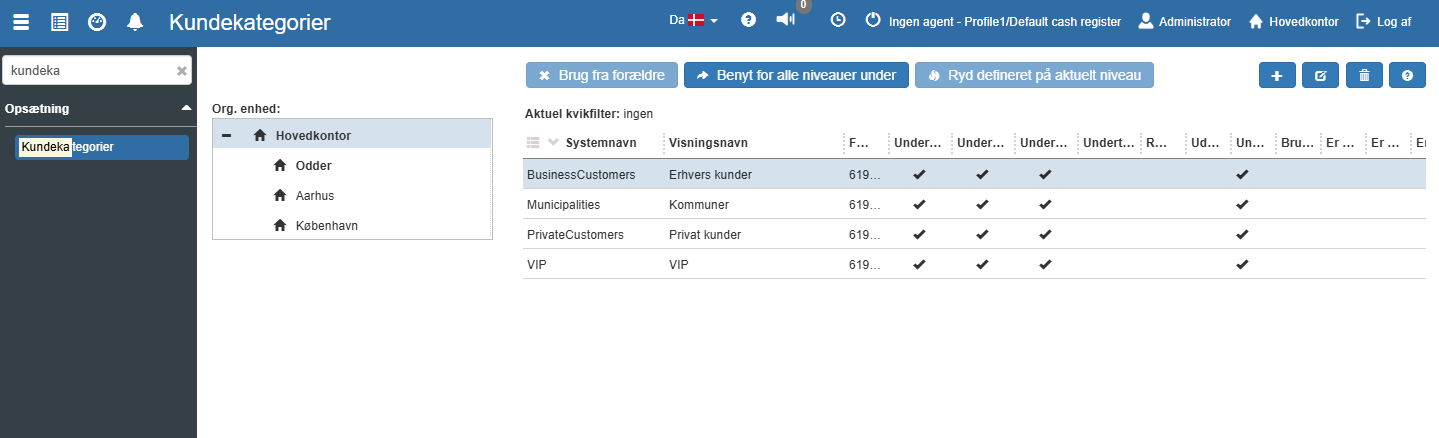Click "Benyt for alle niveauer under" button

(x=796, y=75)
